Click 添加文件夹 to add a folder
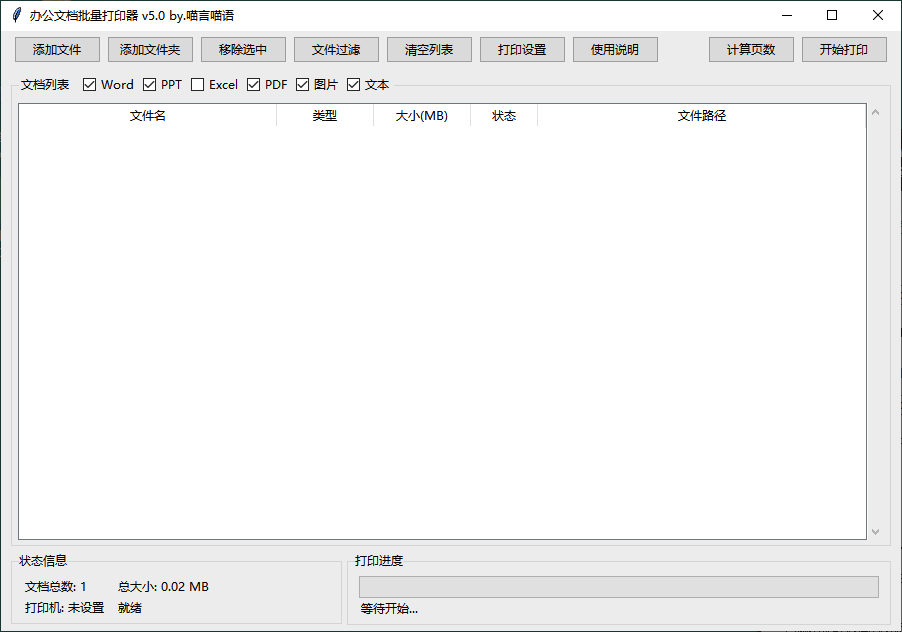The image size is (902, 632). click(150, 49)
